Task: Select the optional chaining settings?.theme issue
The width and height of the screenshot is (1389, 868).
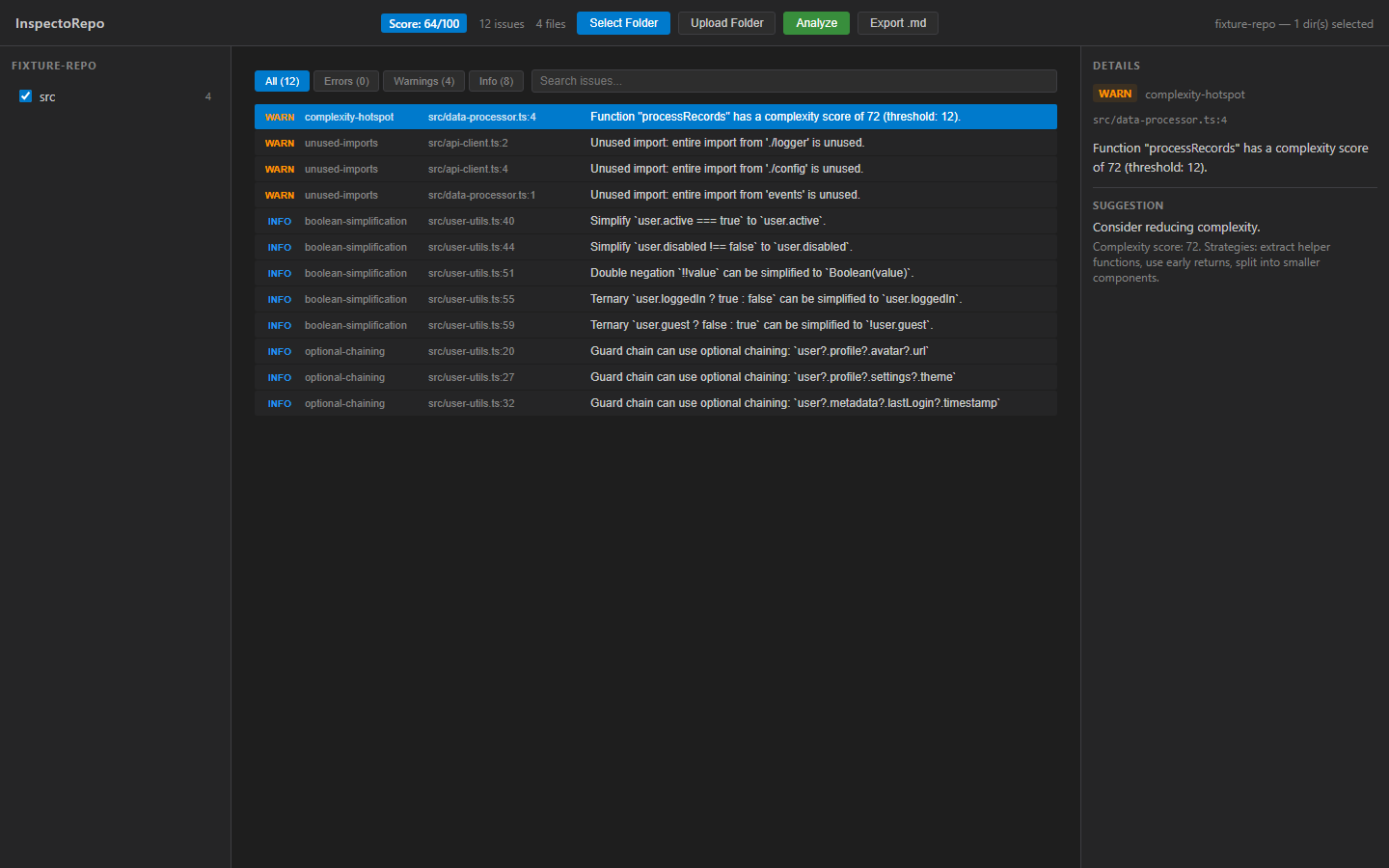Action: (x=656, y=377)
